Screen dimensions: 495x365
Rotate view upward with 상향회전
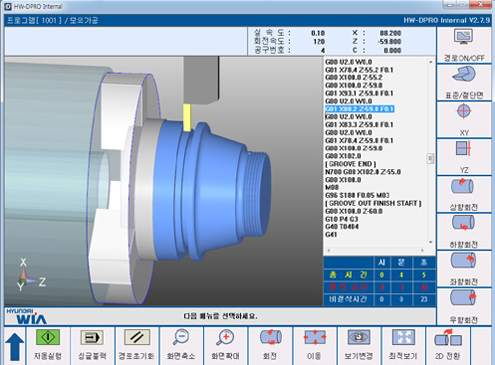462,186
